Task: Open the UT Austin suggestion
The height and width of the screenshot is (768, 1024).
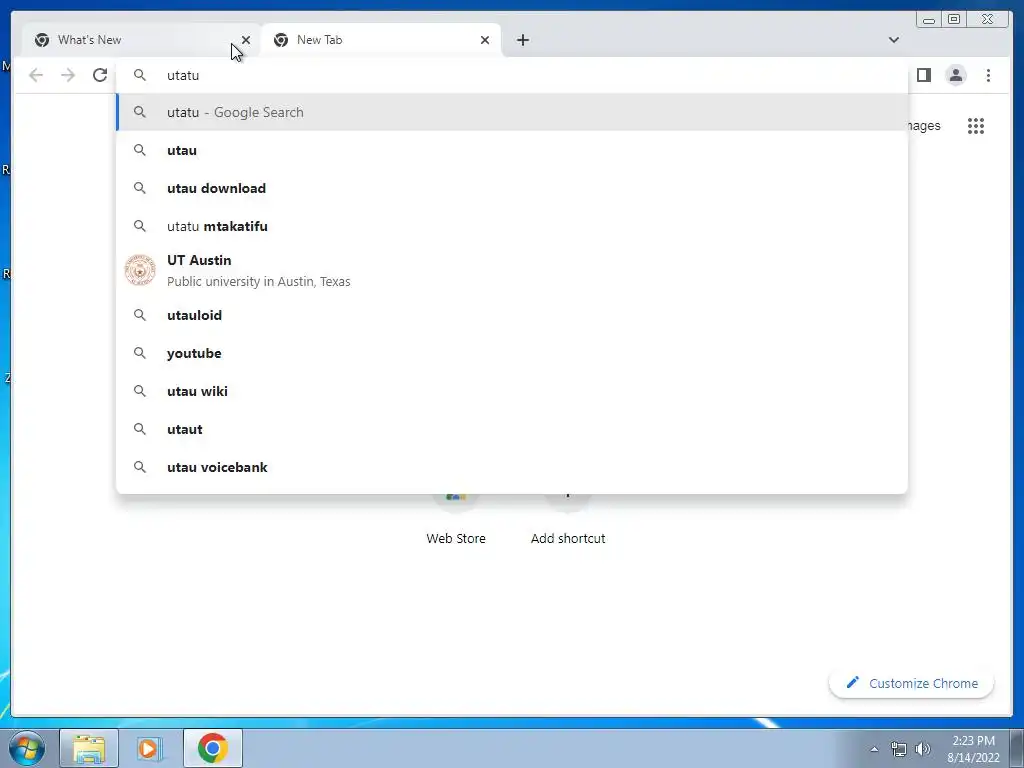Action: [x=511, y=270]
